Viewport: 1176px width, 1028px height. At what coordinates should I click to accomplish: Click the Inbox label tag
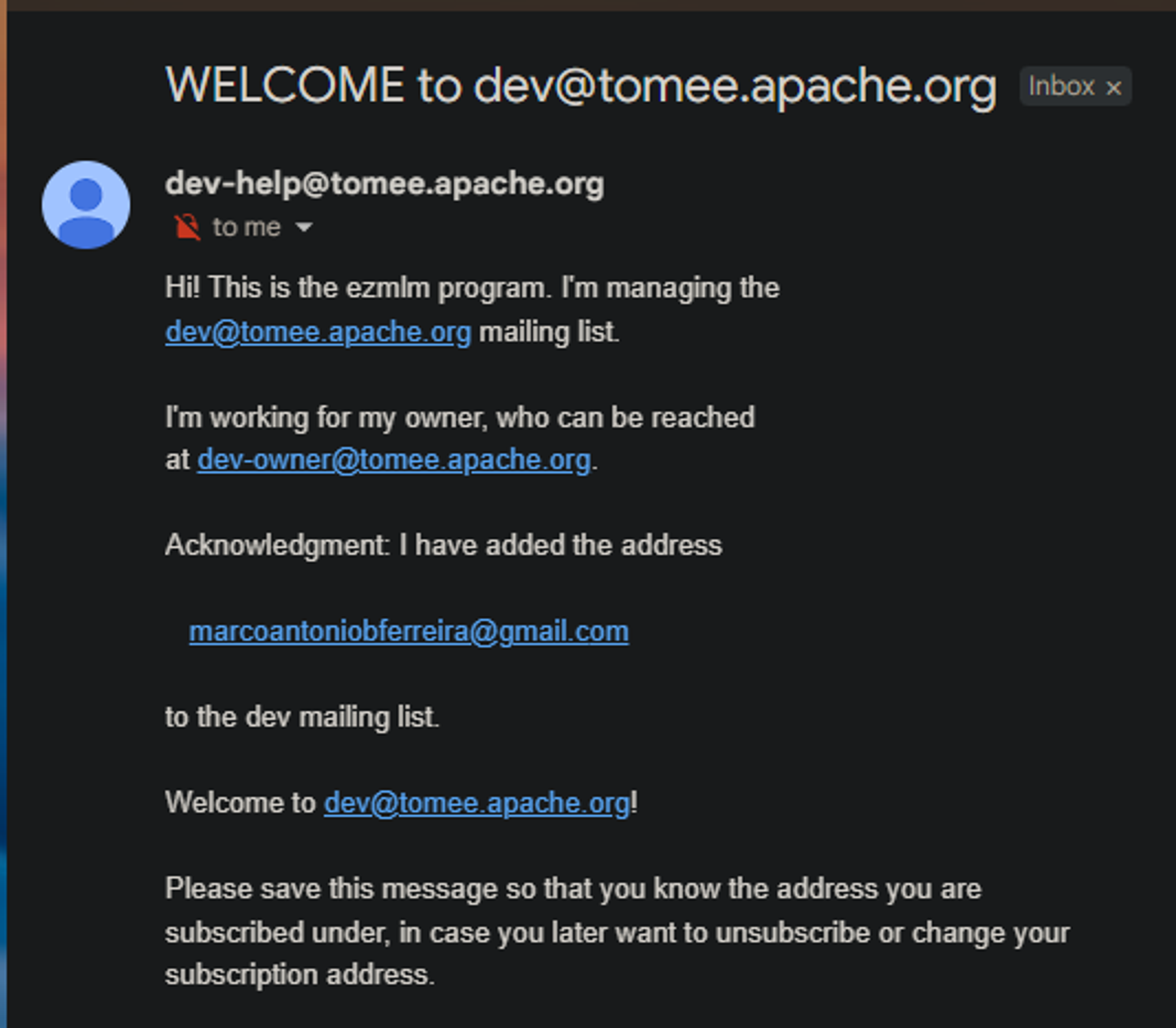coord(1061,87)
